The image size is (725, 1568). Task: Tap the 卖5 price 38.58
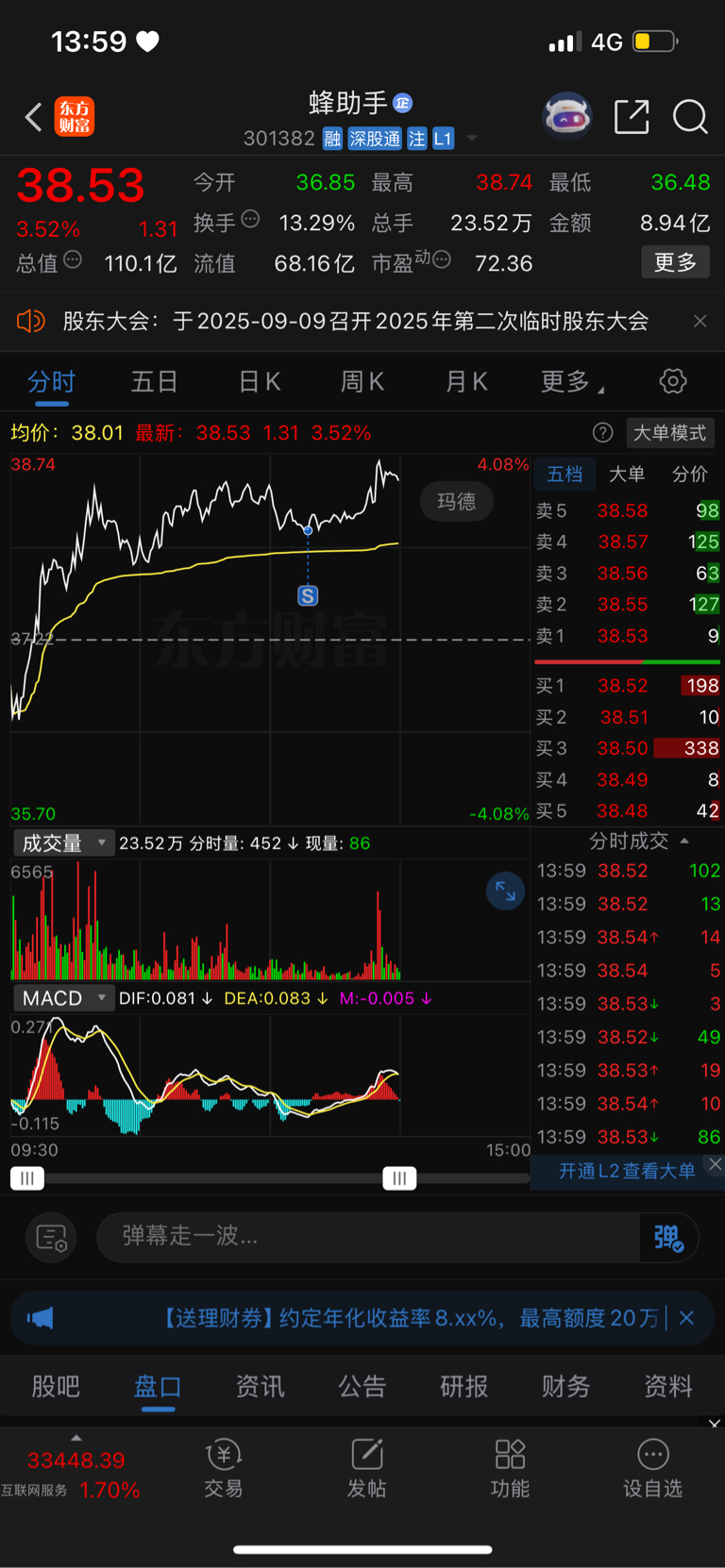623,510
